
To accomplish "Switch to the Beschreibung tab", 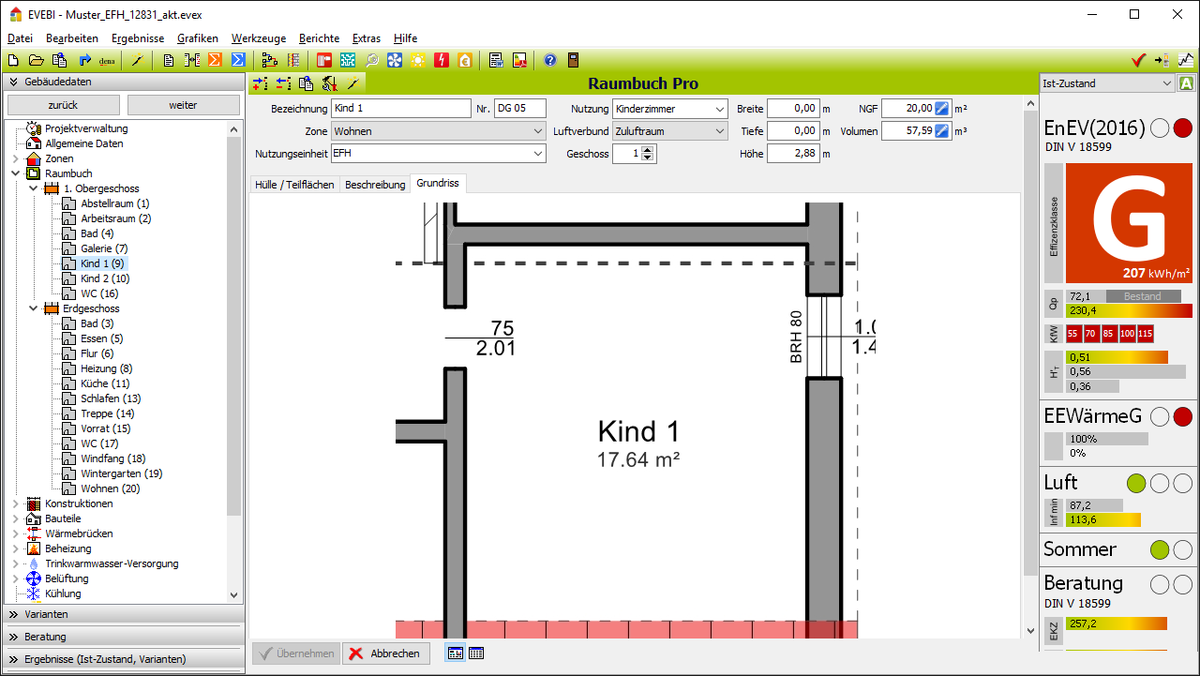I will [x=375, y=185].
